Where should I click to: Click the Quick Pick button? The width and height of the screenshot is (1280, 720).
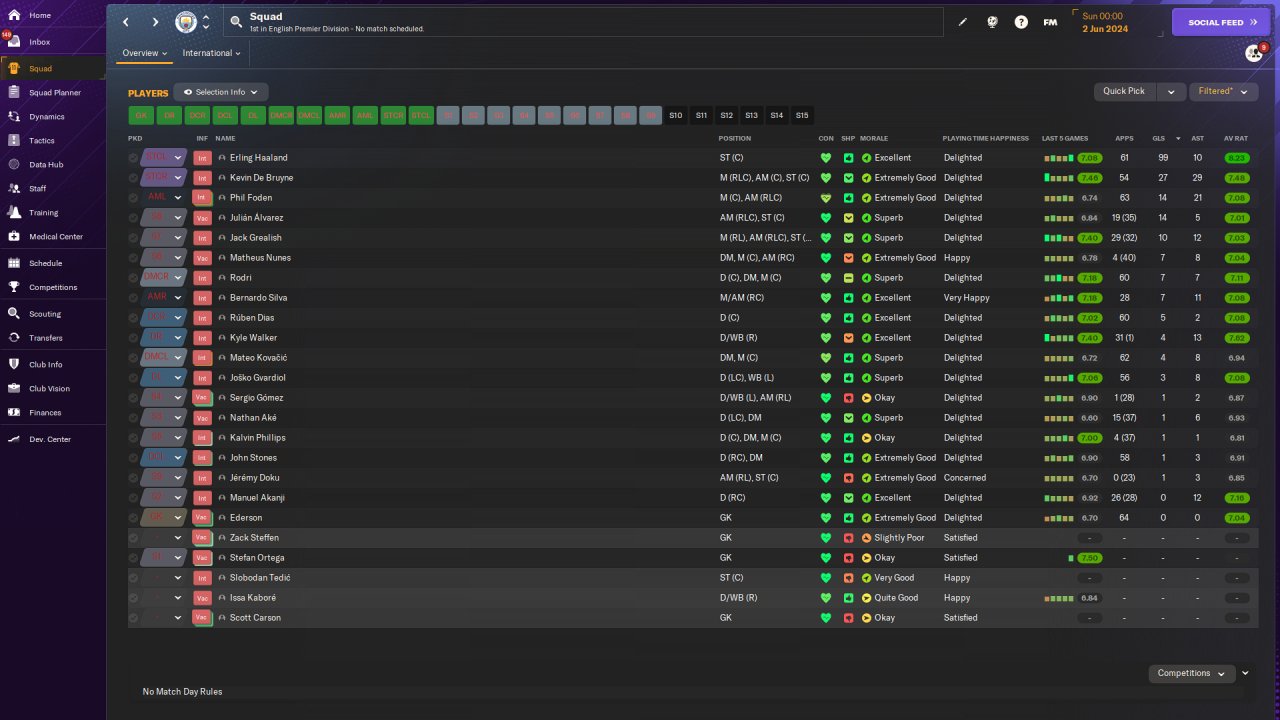tap(1124, 91)
